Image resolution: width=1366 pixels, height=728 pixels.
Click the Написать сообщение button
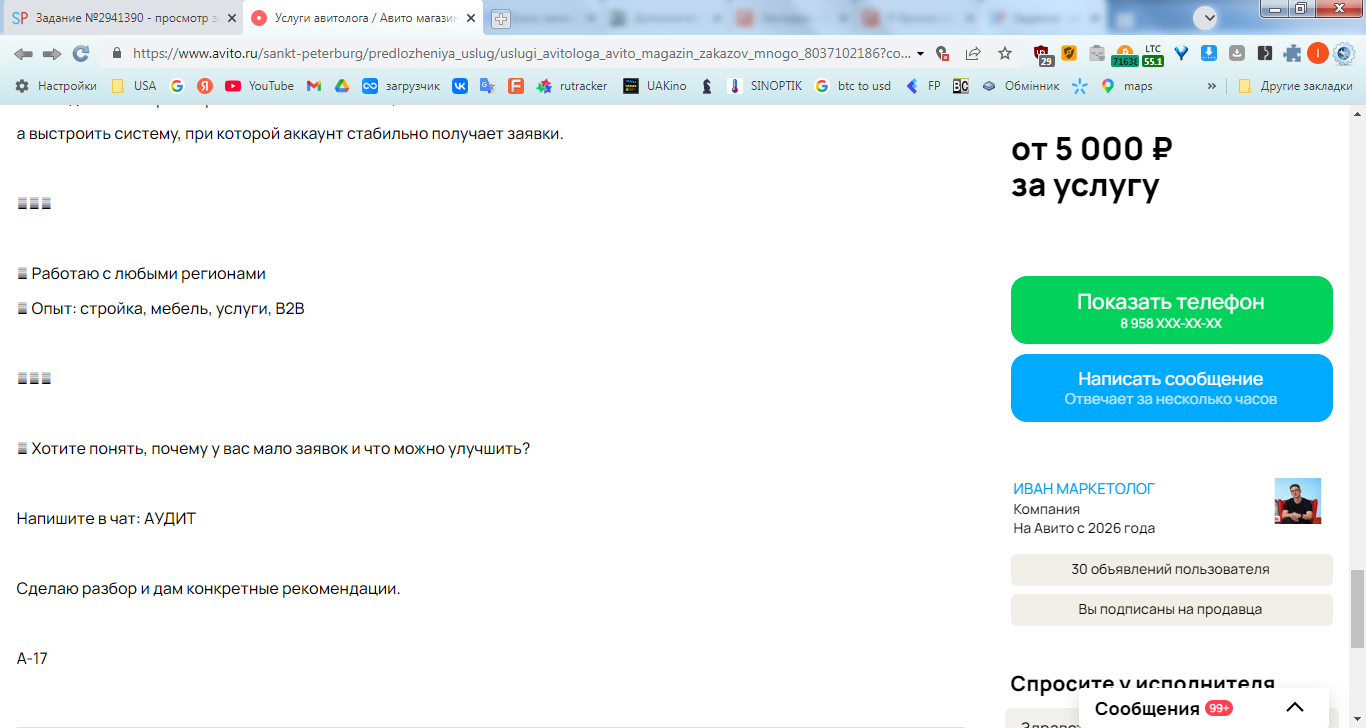point(1172,388)
